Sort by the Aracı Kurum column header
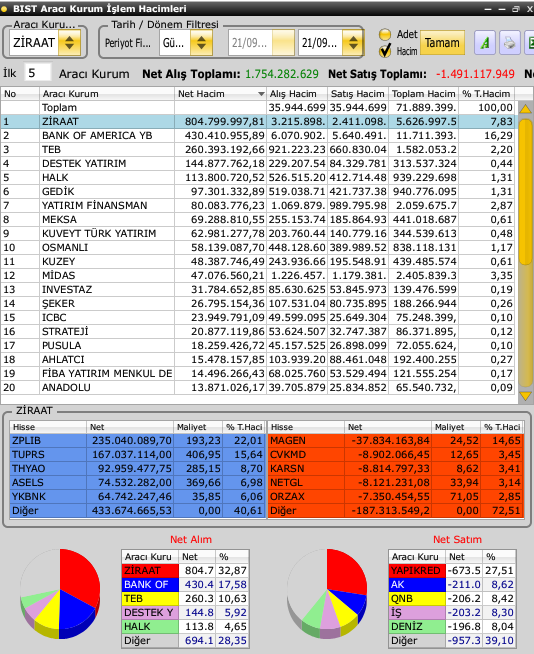The height and width of the screenshot is (654, 534). pos(107,94)
